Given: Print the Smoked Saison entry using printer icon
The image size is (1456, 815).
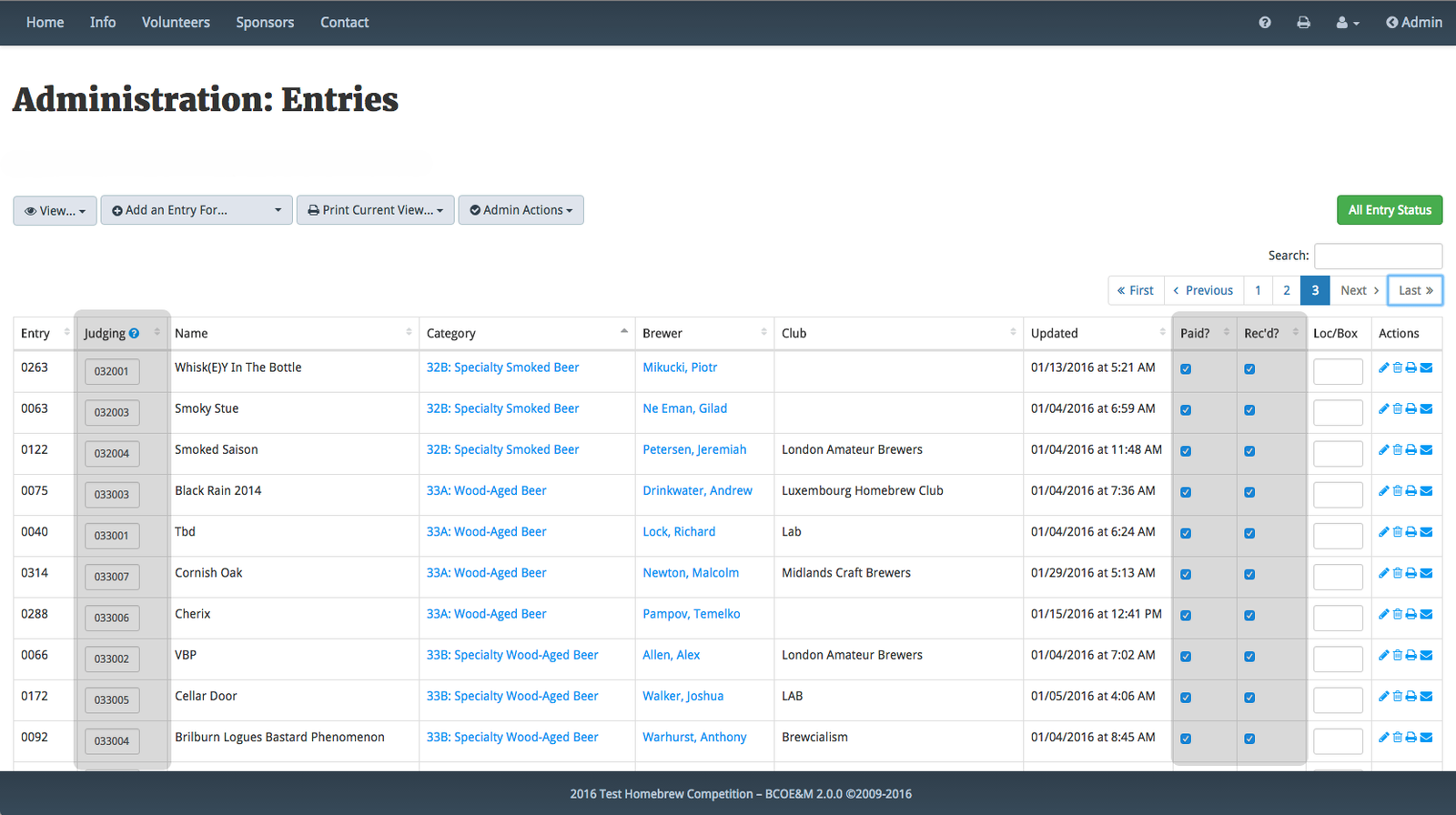Looking at the screenshot, I should pyautogui.click(x=1411, y=449).
